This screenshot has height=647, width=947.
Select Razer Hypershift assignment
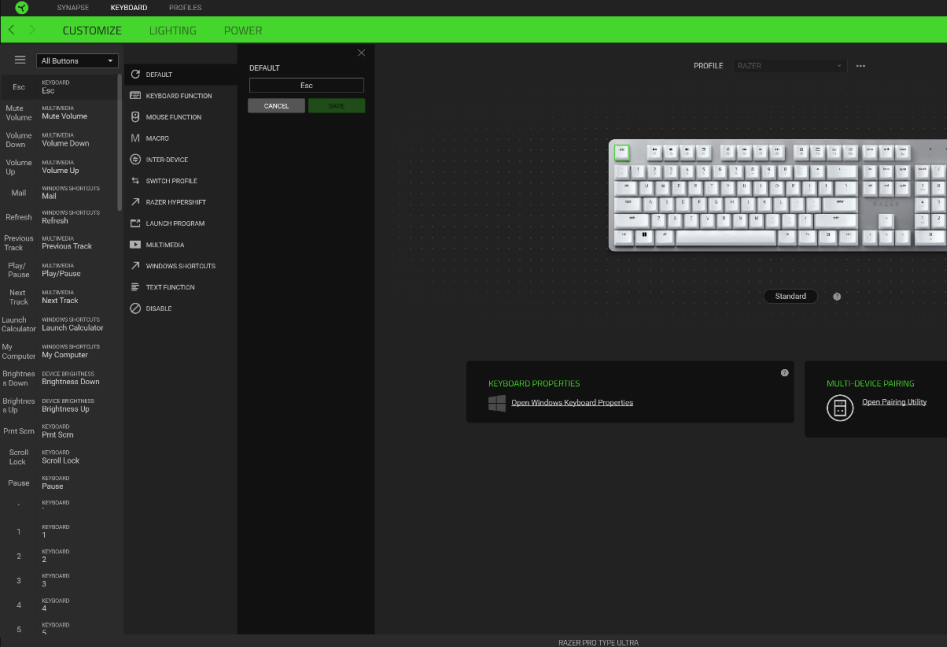pyautogui.click(x=177, y=202)
